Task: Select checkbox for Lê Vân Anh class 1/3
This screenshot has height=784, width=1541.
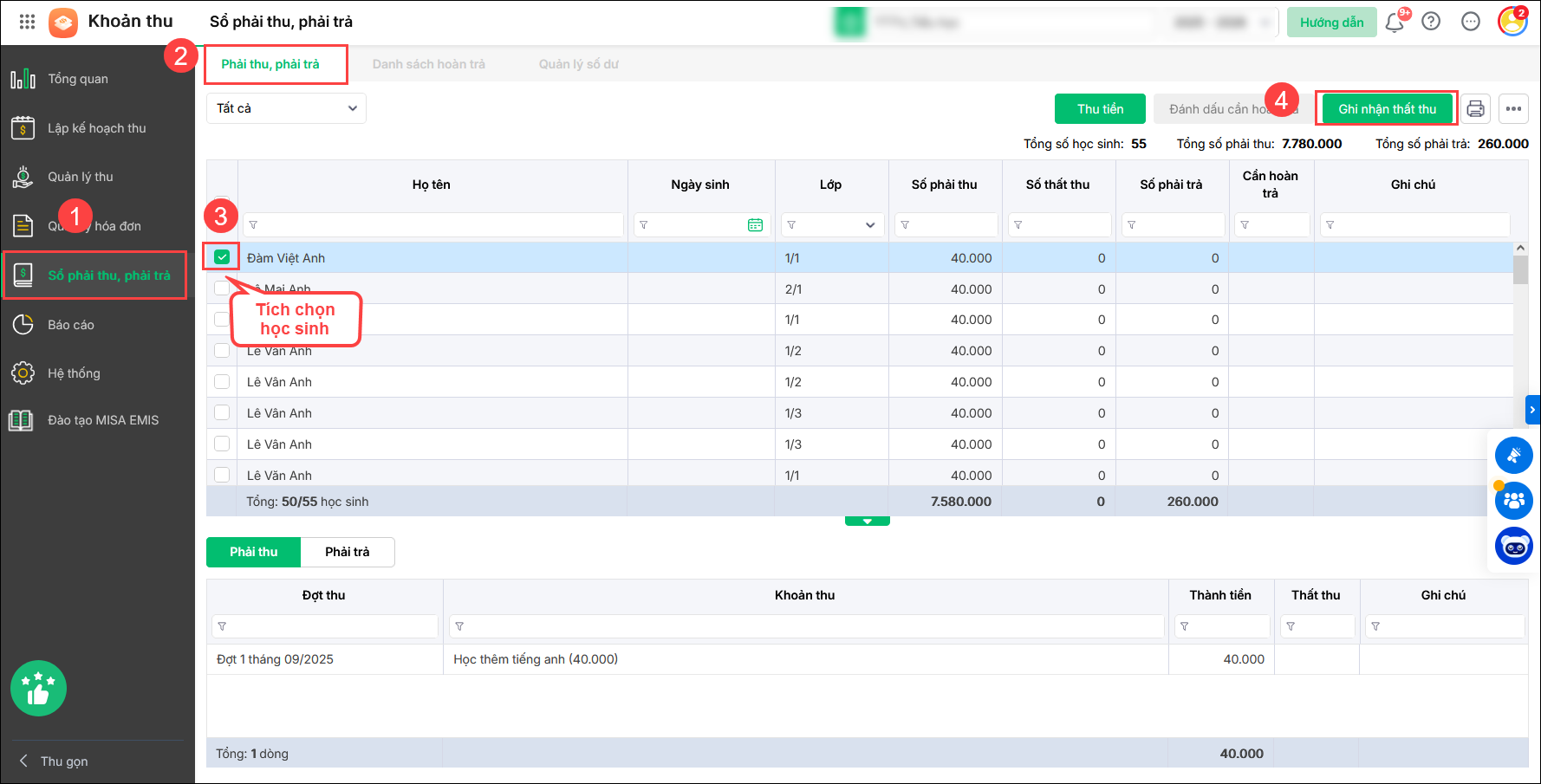Action: pyautogui.click(x=222, y=413)
